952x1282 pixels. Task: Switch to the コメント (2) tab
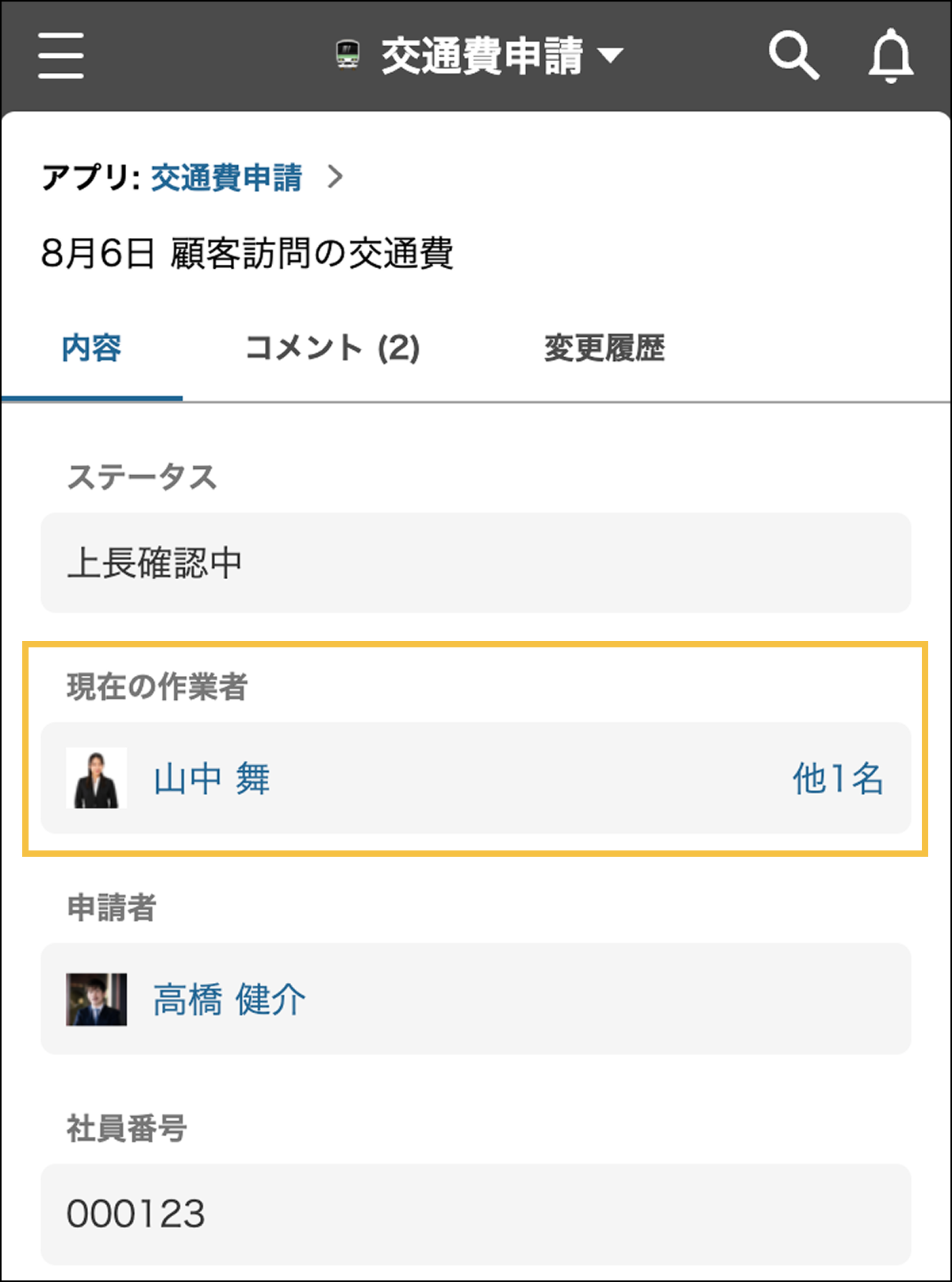(332, 347)
